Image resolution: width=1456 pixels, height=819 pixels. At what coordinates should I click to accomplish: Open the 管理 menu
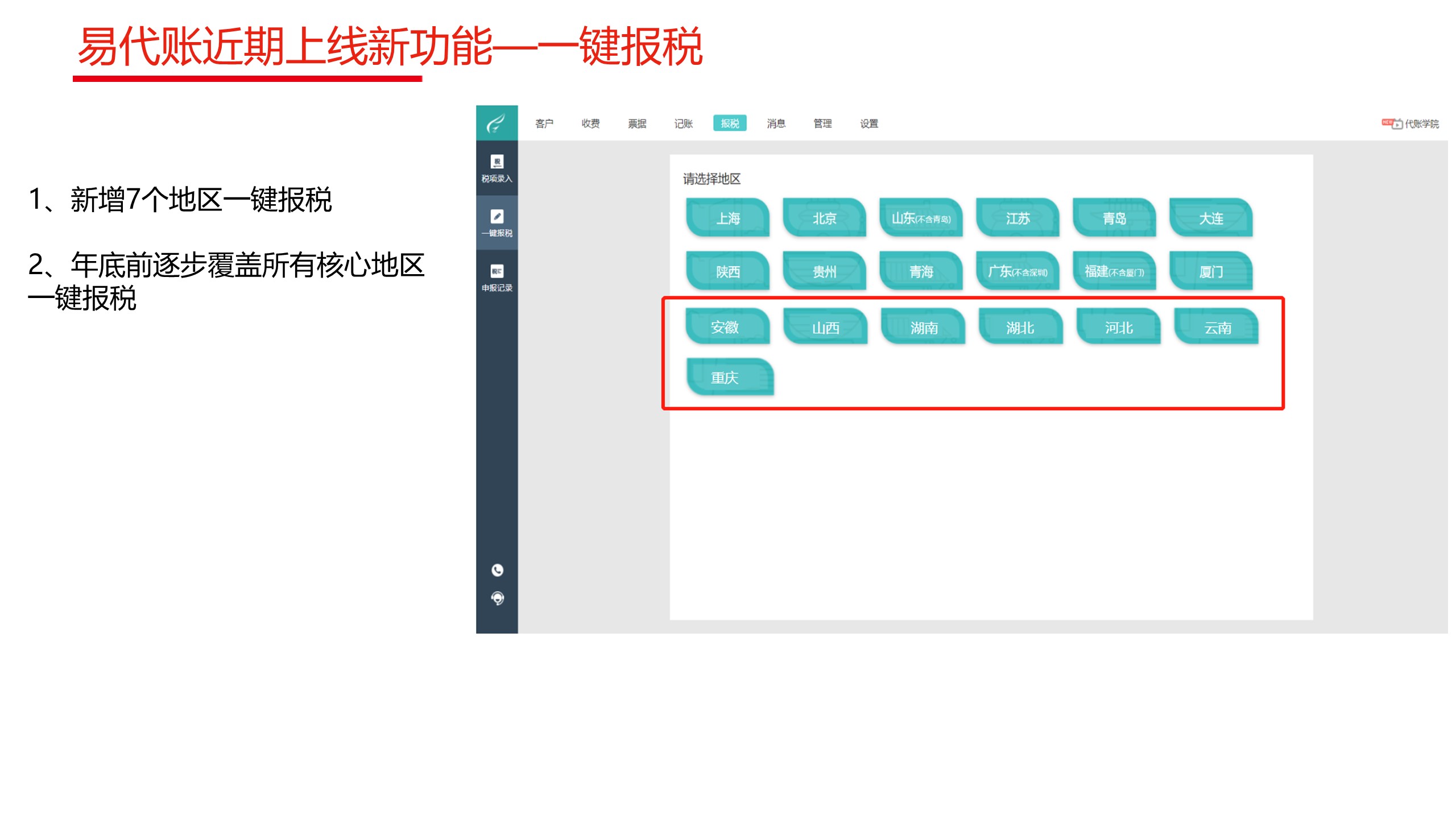pyautogui.click(x=822, y=123)
